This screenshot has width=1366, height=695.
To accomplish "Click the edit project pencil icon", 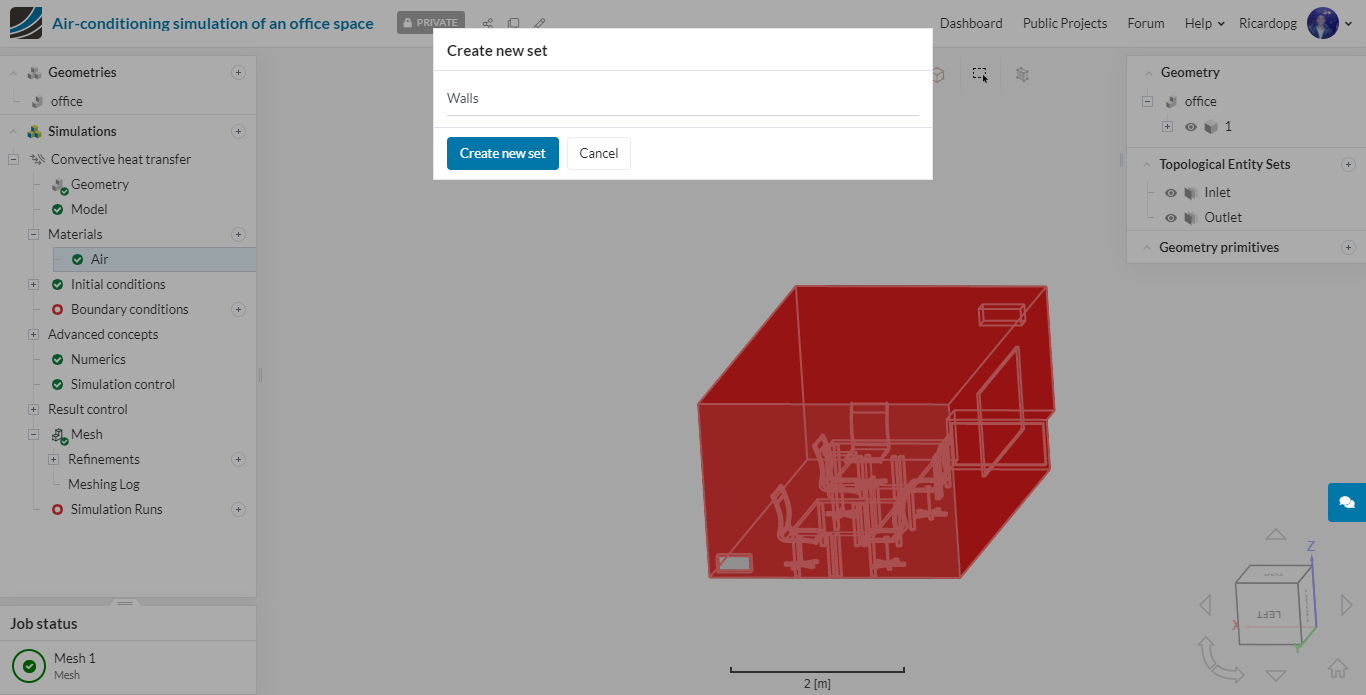I will coord(539,23).
